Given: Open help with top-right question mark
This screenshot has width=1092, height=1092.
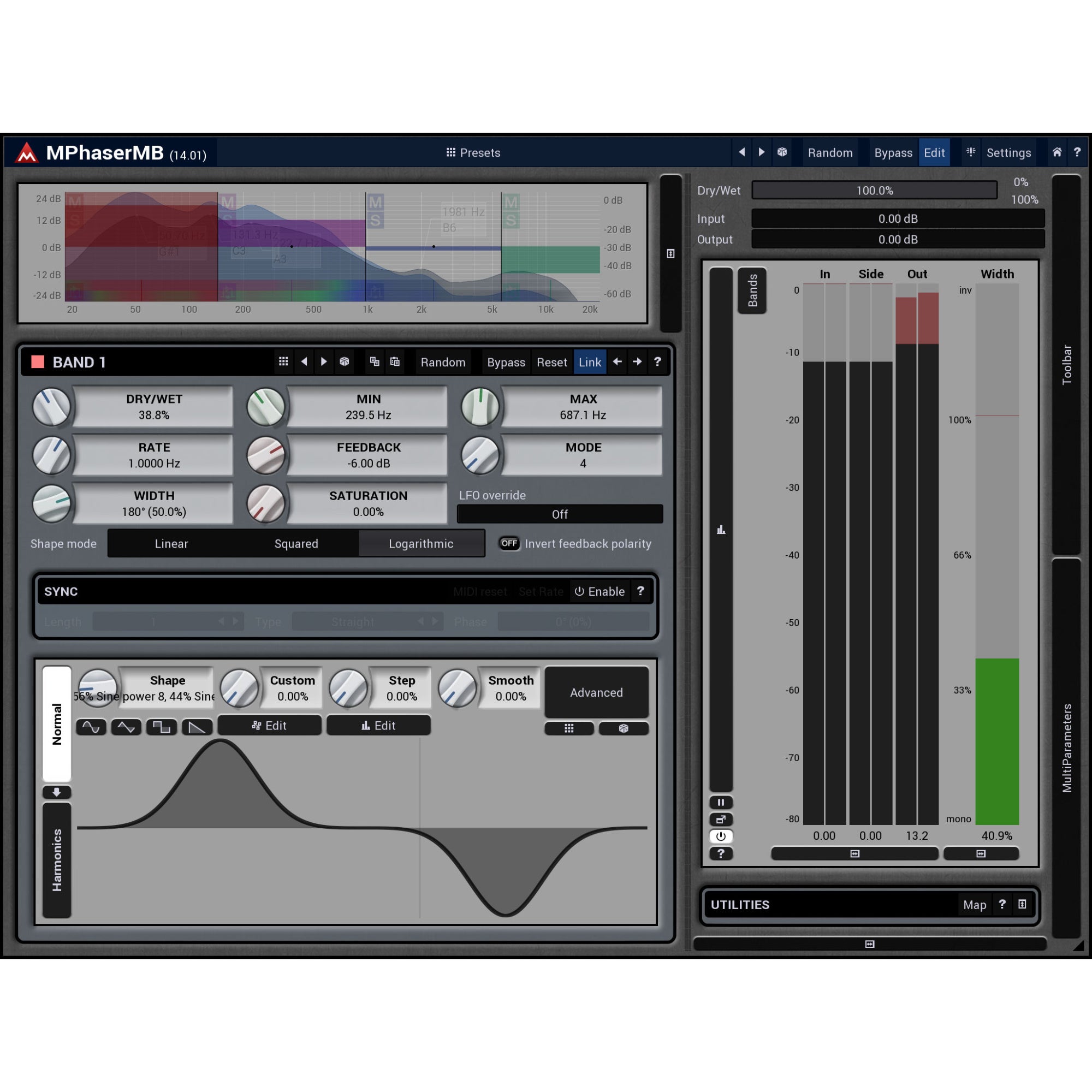Looking at the screenshot, I should (1077, 152).
